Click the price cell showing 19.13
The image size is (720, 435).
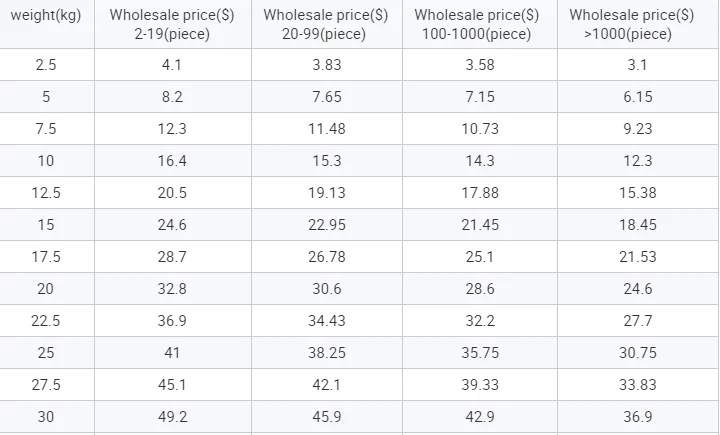[326, 193]
